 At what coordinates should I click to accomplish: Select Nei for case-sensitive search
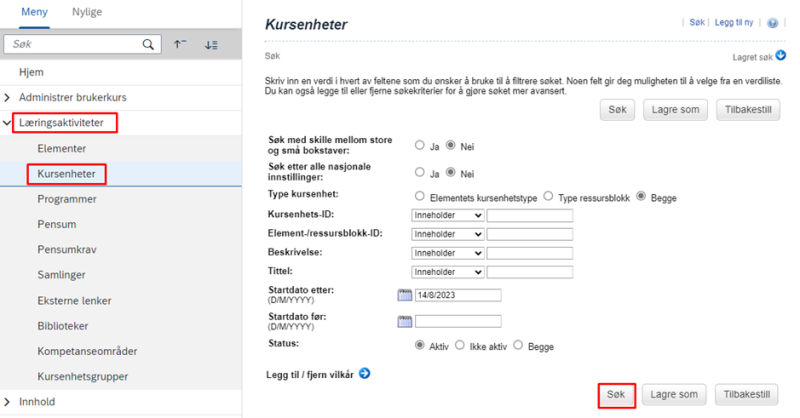click(x=451, y=145)
